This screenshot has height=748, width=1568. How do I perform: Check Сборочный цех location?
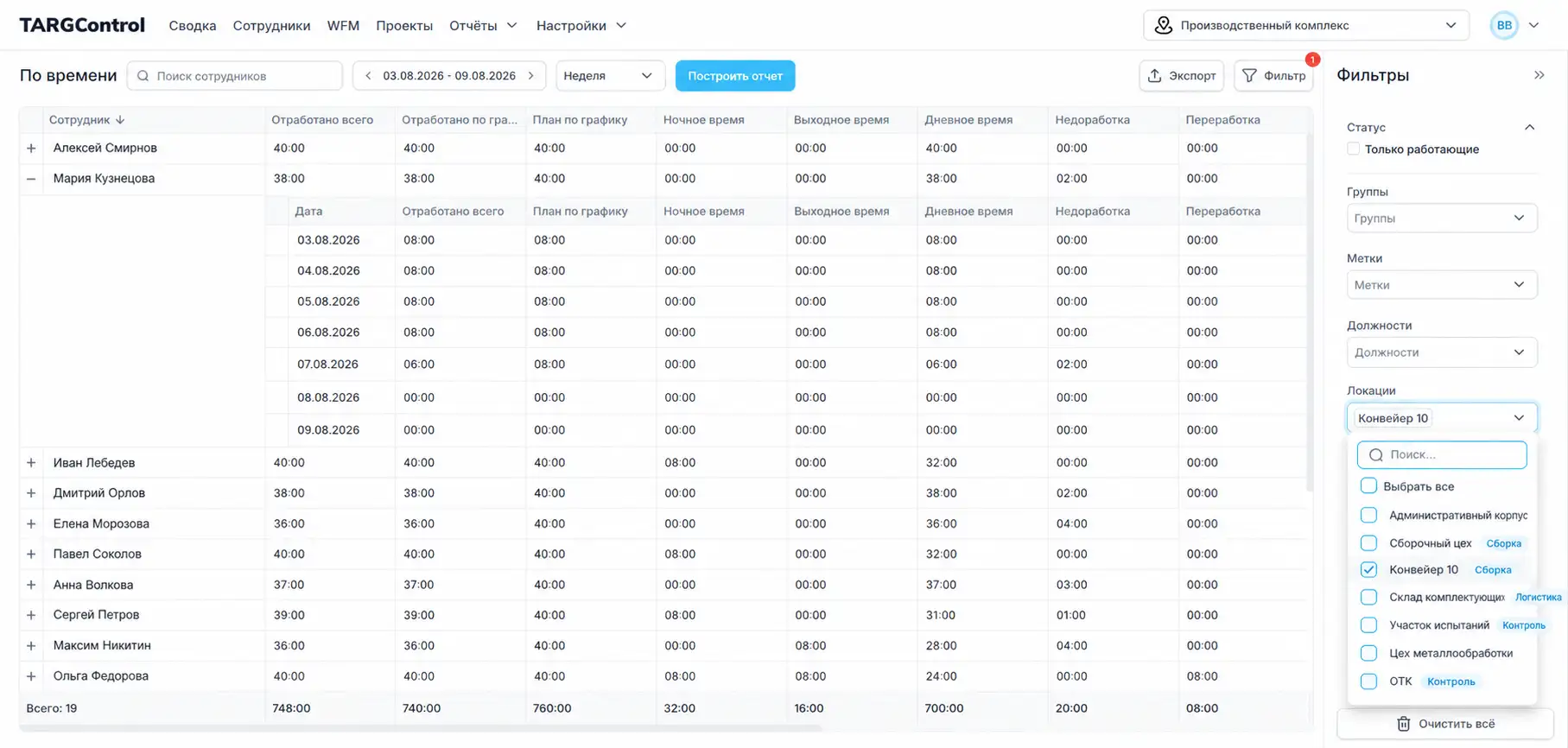1368,543
